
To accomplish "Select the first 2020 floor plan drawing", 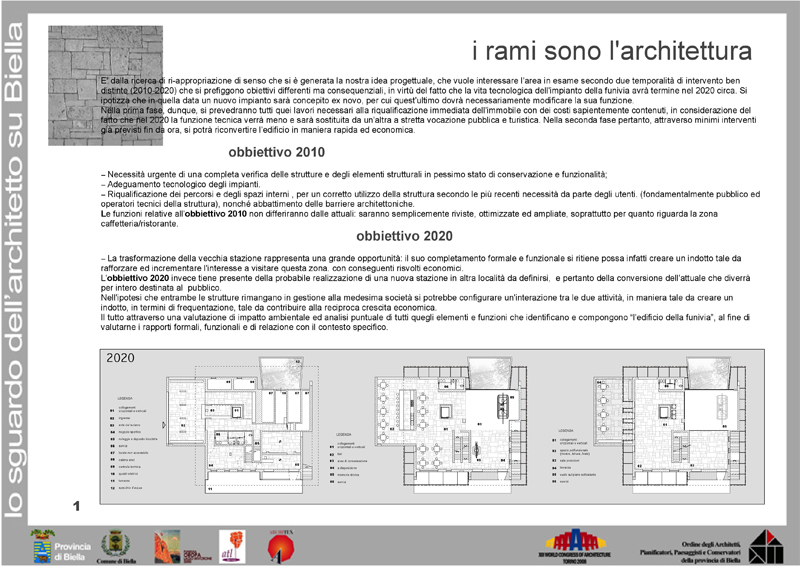I will pos(240,425).
